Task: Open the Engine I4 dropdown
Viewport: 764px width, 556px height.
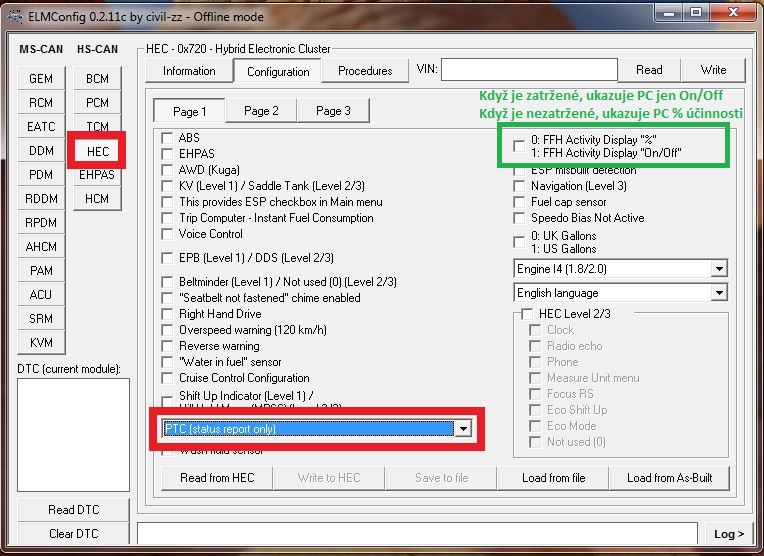Action: pyautogui.click(x=718, y=269)
